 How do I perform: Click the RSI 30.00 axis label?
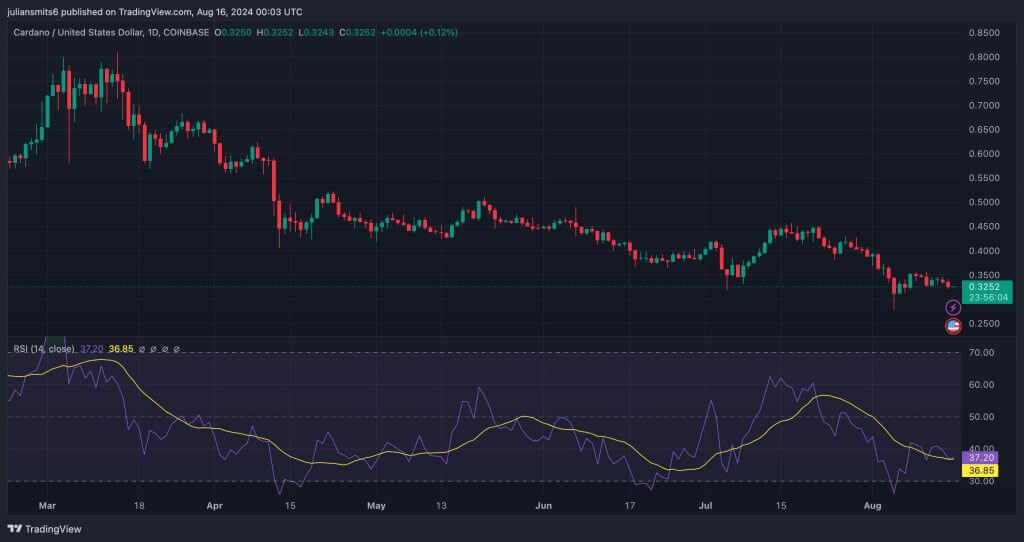(982, 481)
